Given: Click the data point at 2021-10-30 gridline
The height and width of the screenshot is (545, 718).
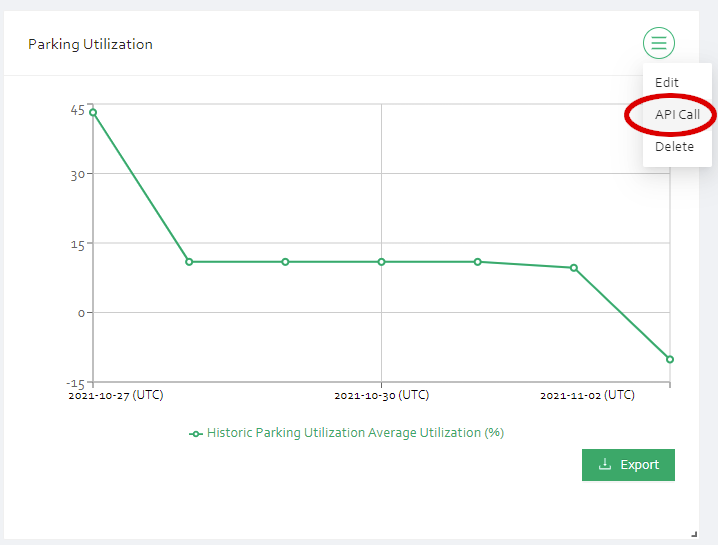Looking at the screenshot, I should click(381, 262).
